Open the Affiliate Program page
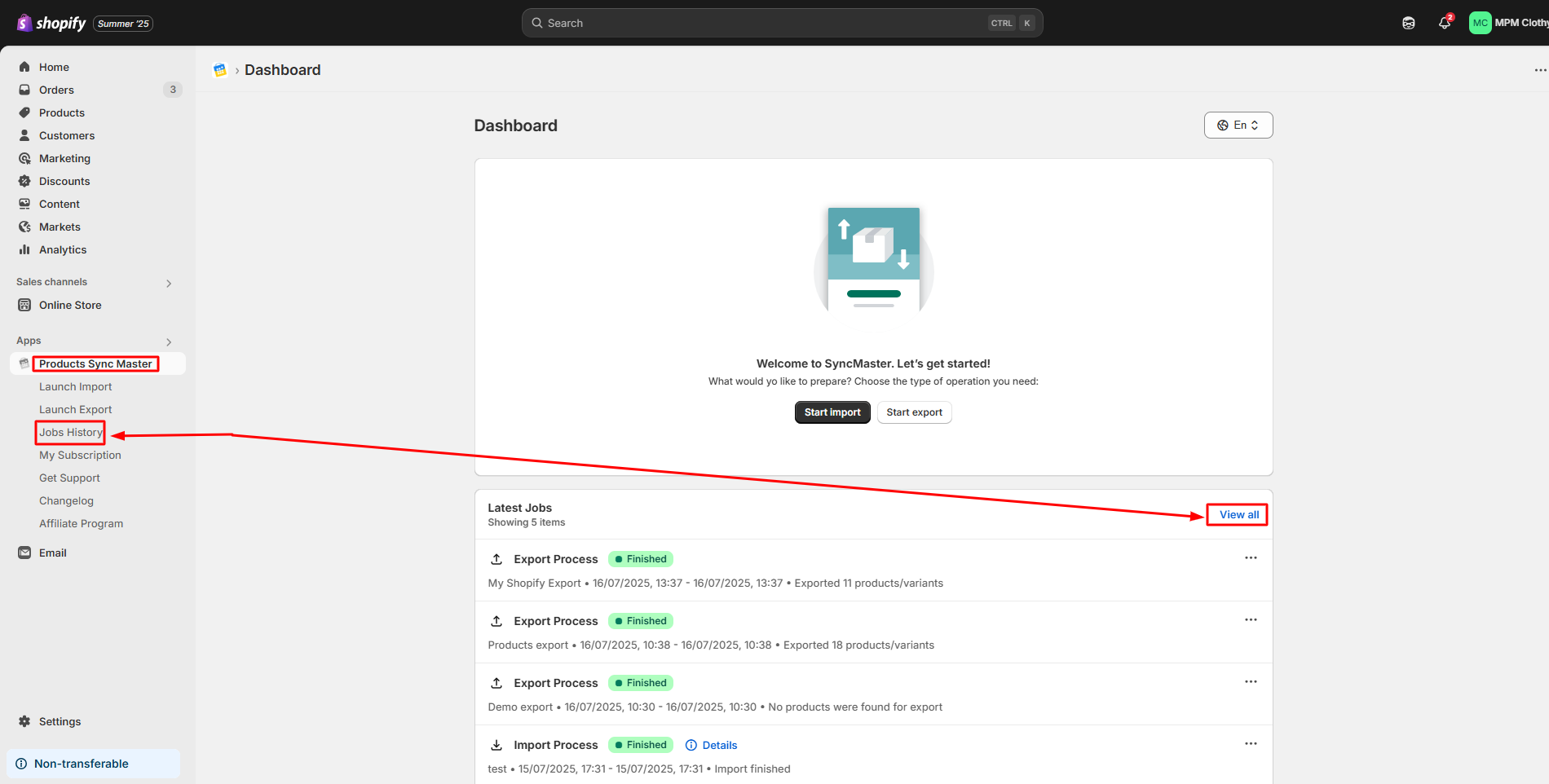This screenshot has width=1549, height=784. (x=81, y=524)
